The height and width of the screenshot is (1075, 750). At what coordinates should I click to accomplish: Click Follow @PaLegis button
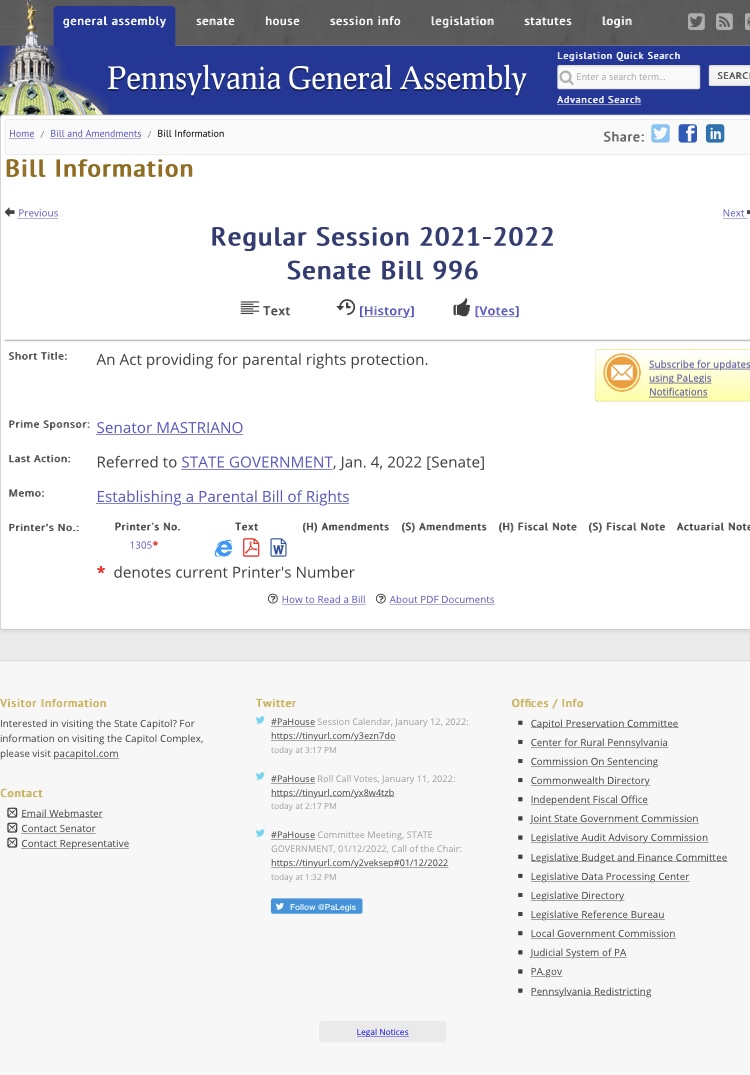[x=317, y=906]
